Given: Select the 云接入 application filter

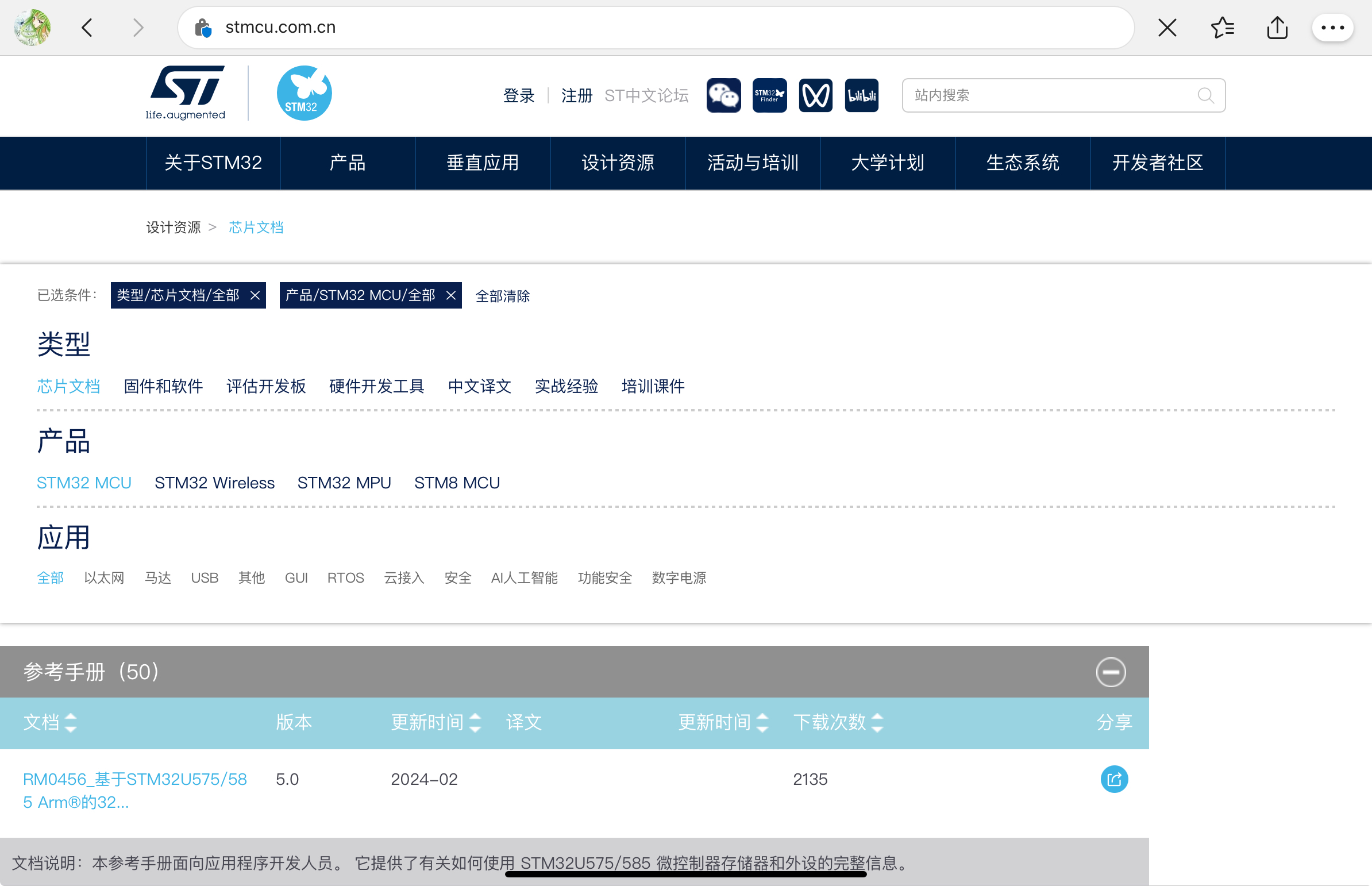Looking at the screenshot, I should (404, 577).
